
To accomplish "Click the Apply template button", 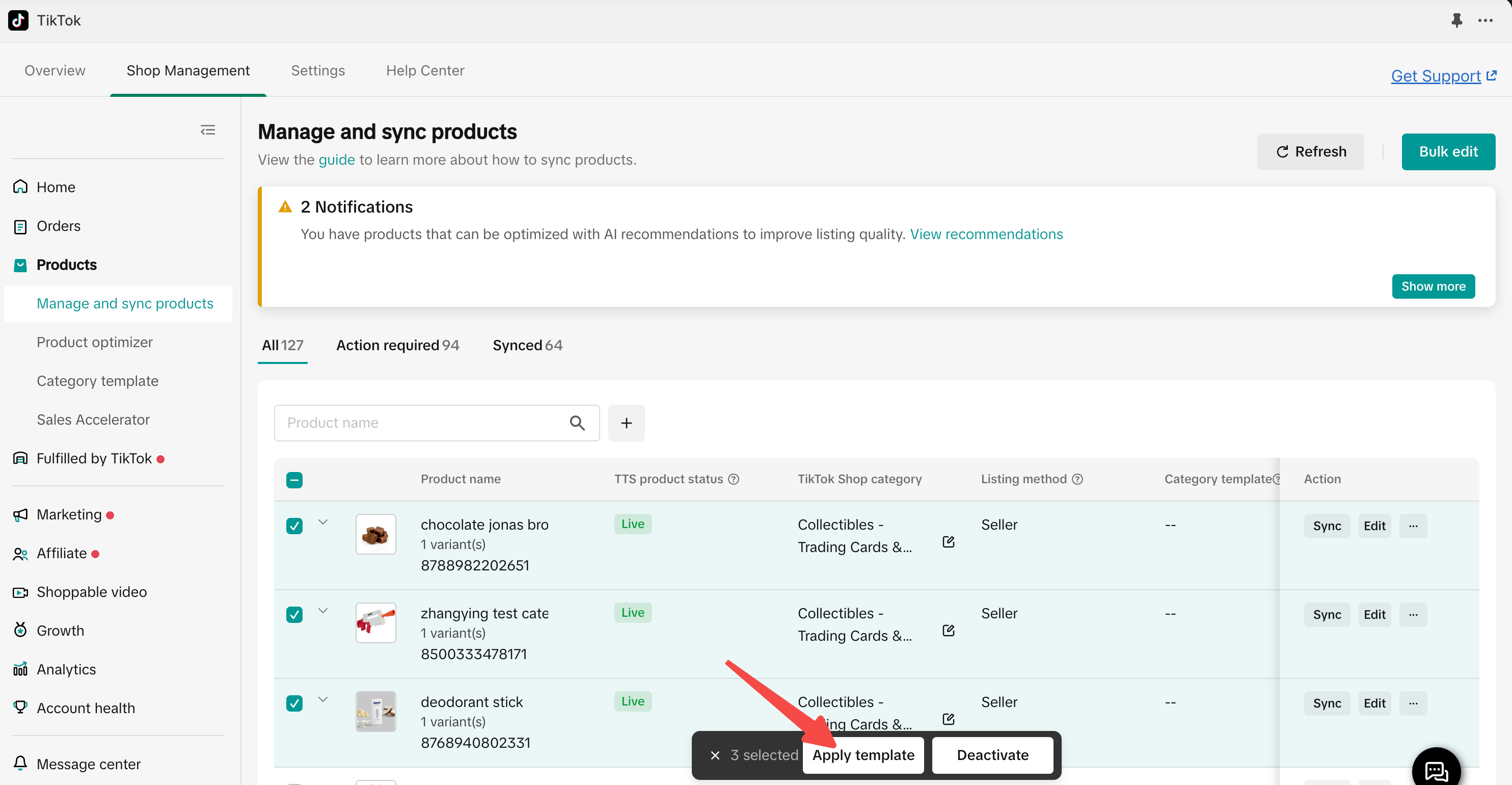I will pyautogui.click(x=863, y=755).
